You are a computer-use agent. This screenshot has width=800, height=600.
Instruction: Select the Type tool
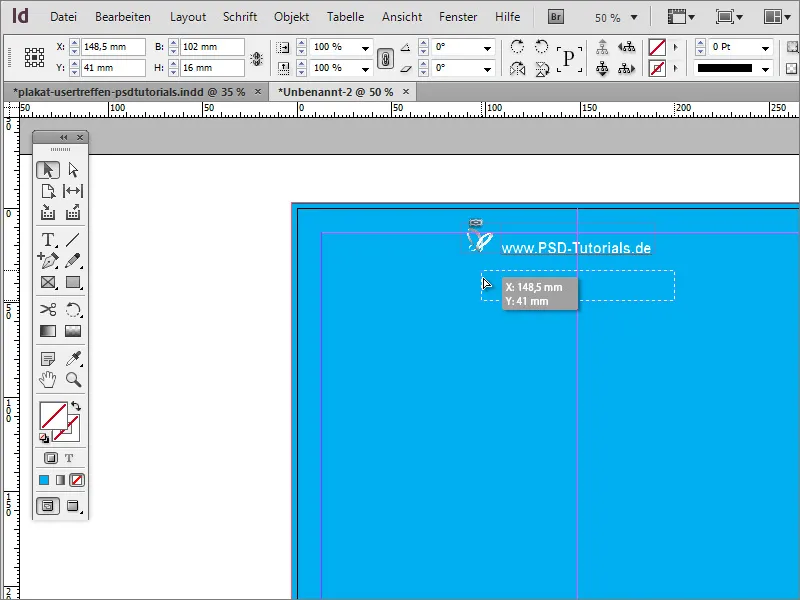point(48,239)
